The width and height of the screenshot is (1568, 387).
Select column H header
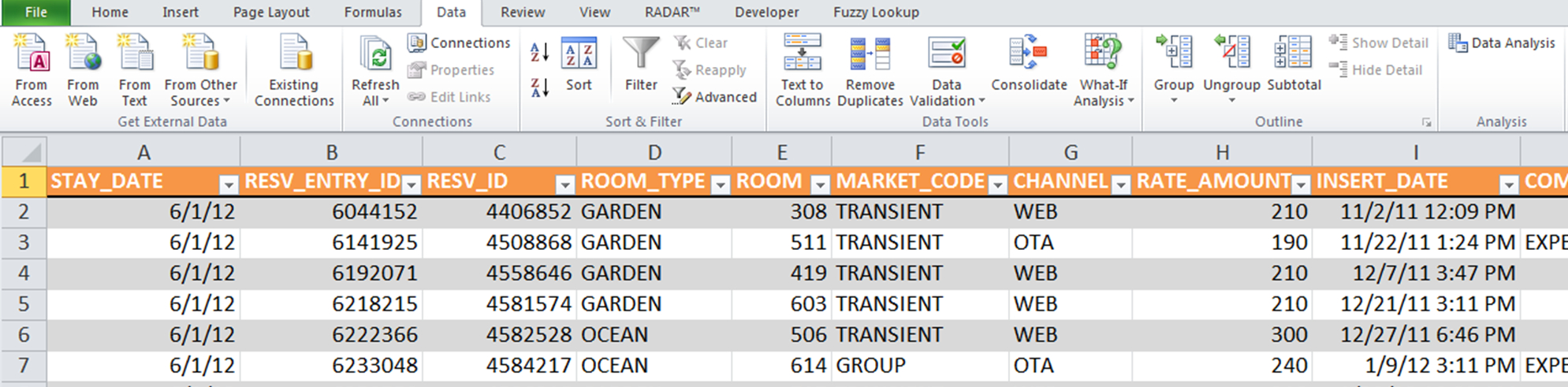[1222, 151]
